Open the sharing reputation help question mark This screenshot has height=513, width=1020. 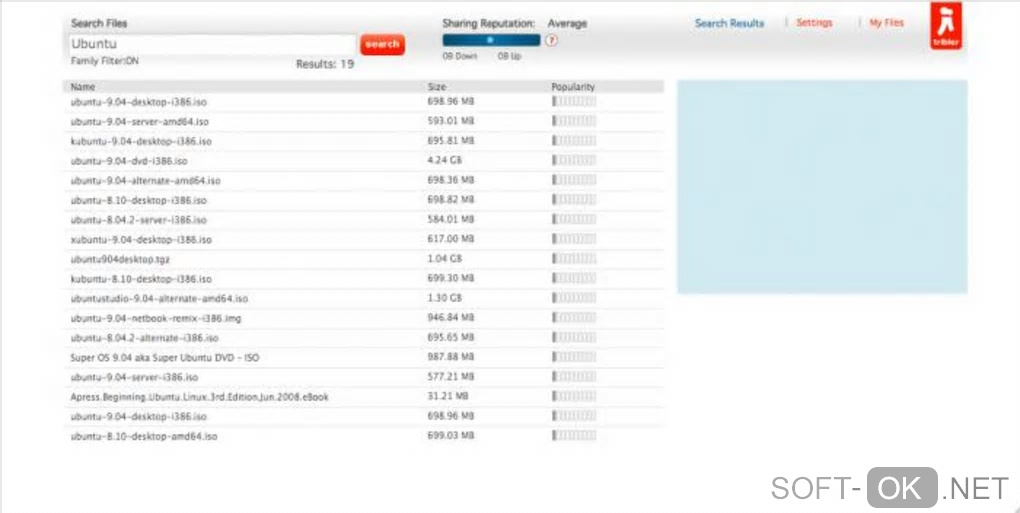(552, 40)
